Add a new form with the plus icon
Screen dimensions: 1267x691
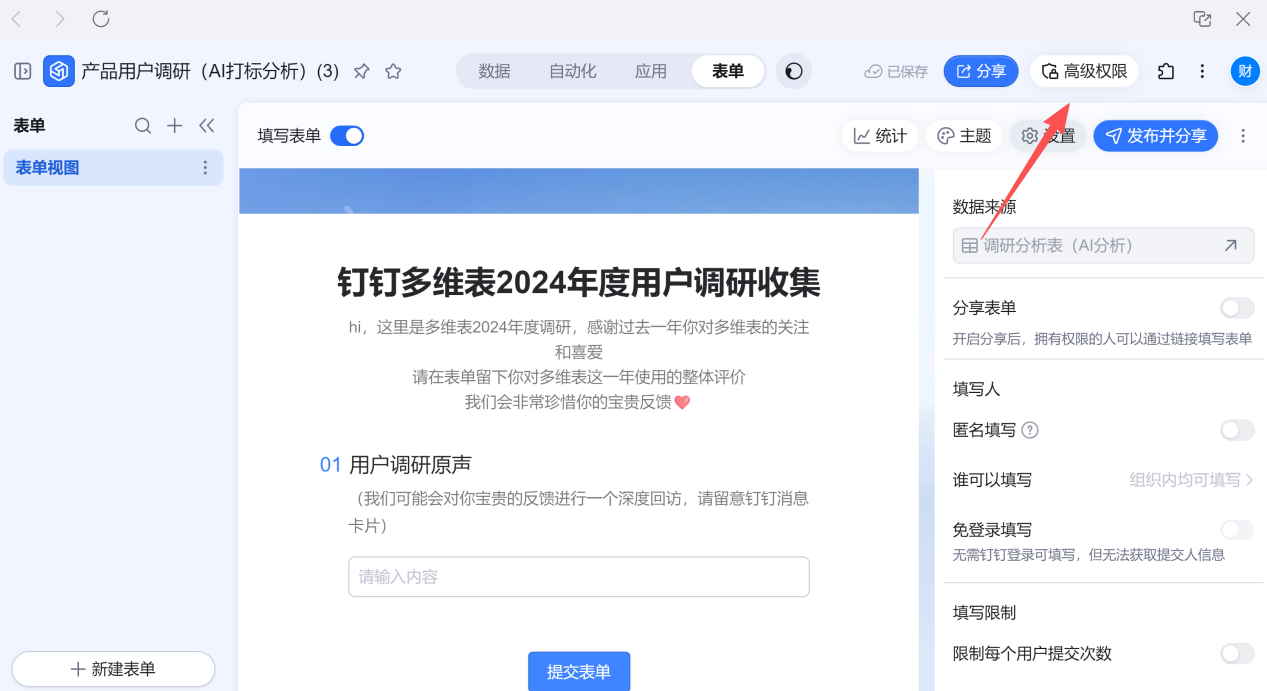(x=175, y=125)
